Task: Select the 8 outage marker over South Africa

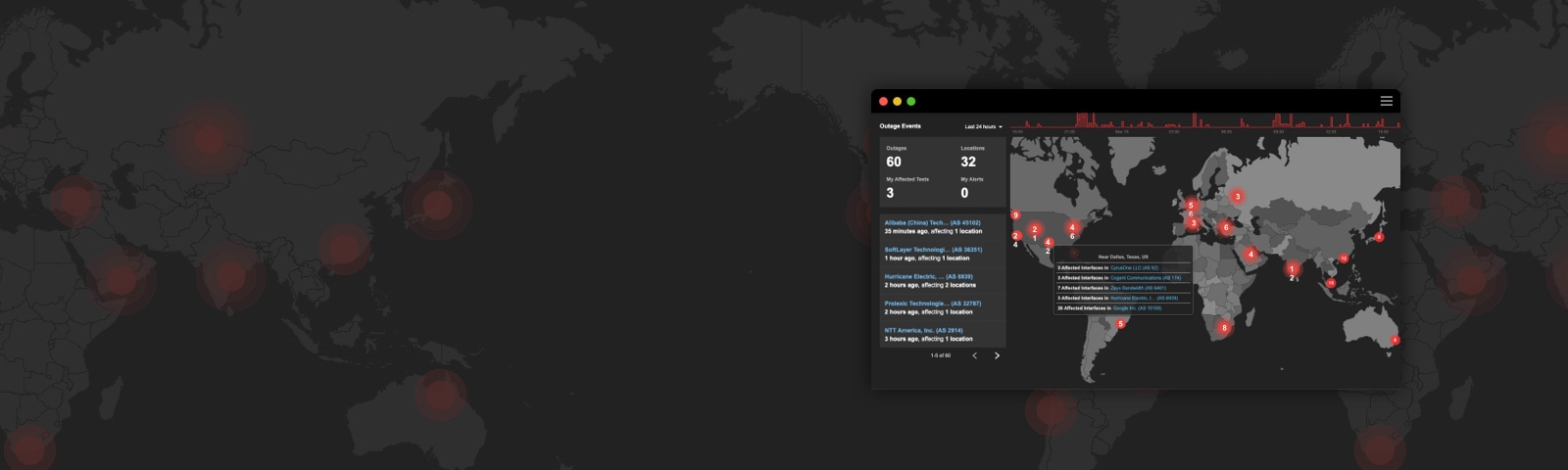Action: (x=1223, y=328)
